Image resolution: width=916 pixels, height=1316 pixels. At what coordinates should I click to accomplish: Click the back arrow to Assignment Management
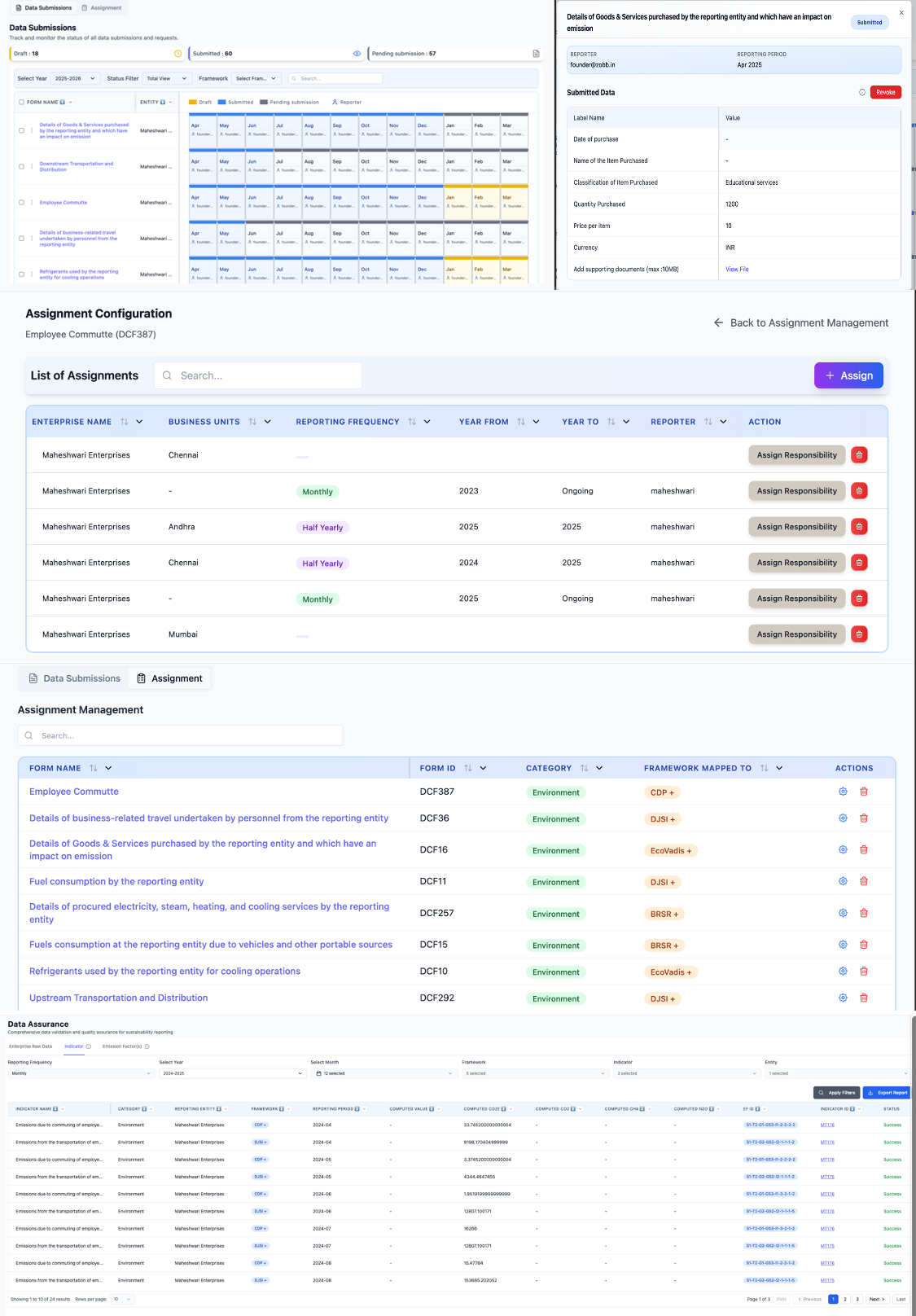tap(718, 322)
